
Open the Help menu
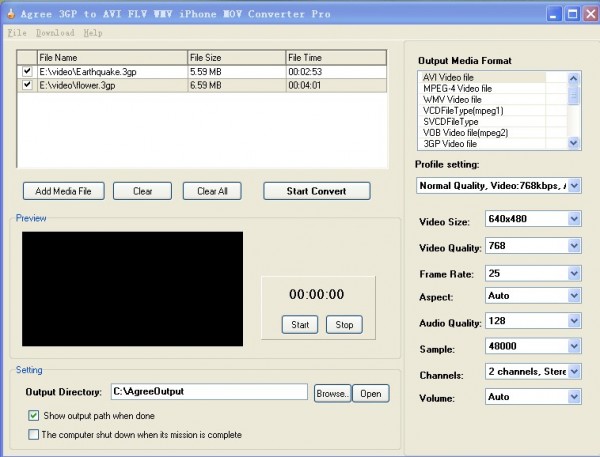pos(93,33)
